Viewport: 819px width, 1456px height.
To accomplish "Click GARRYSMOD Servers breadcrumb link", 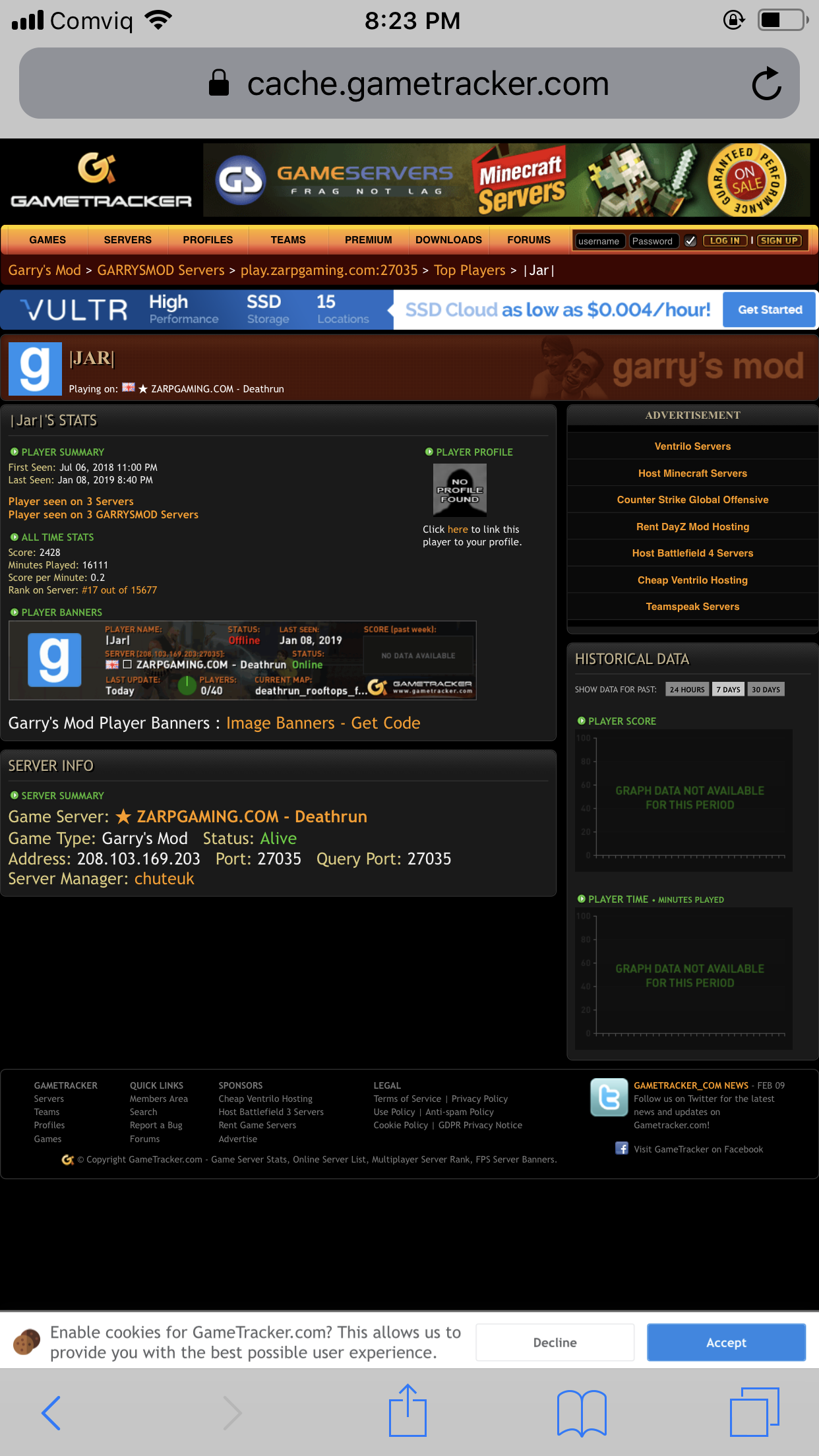I will [161, 270].
